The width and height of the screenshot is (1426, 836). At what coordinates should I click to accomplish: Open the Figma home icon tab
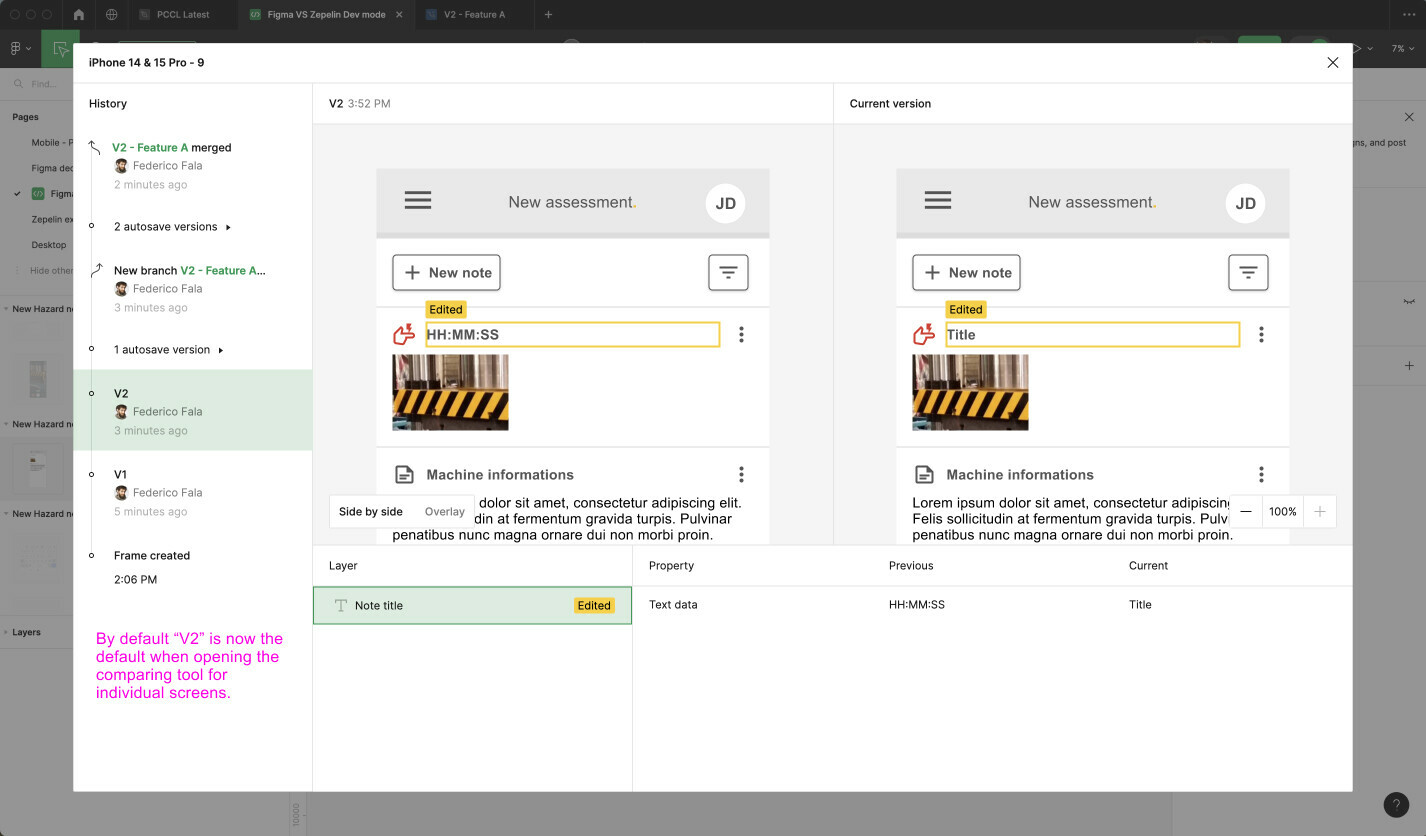[x=79, y=15]
